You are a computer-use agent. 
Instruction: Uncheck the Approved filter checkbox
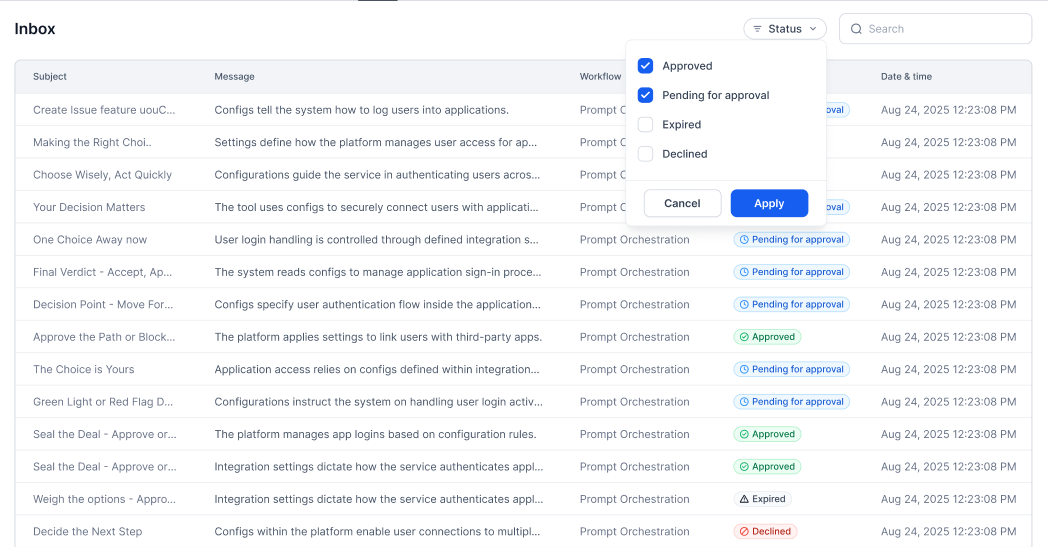(645, 66)
